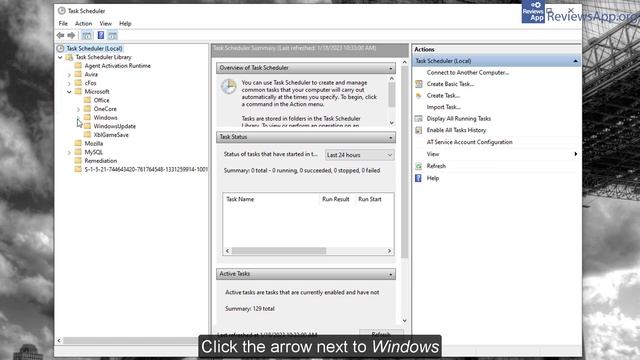Select the XblGameSave folder
This screenshot has height=360, width=640.
[111, 135]
